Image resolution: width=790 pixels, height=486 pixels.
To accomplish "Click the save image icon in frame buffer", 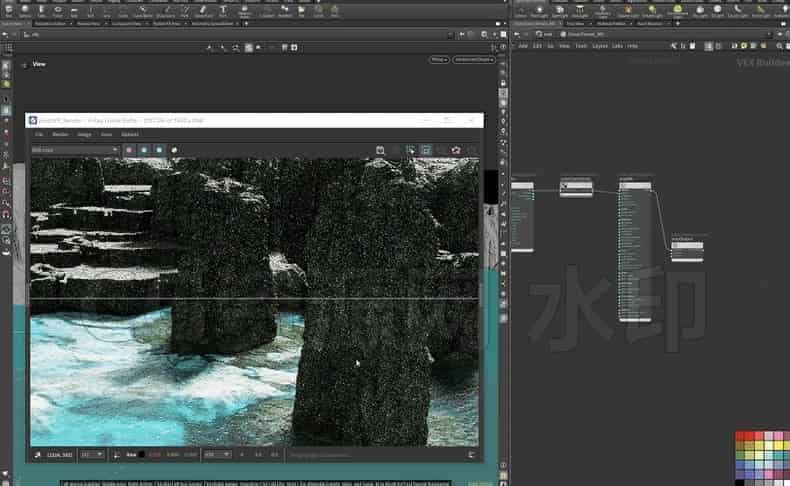I will [380, 150].
